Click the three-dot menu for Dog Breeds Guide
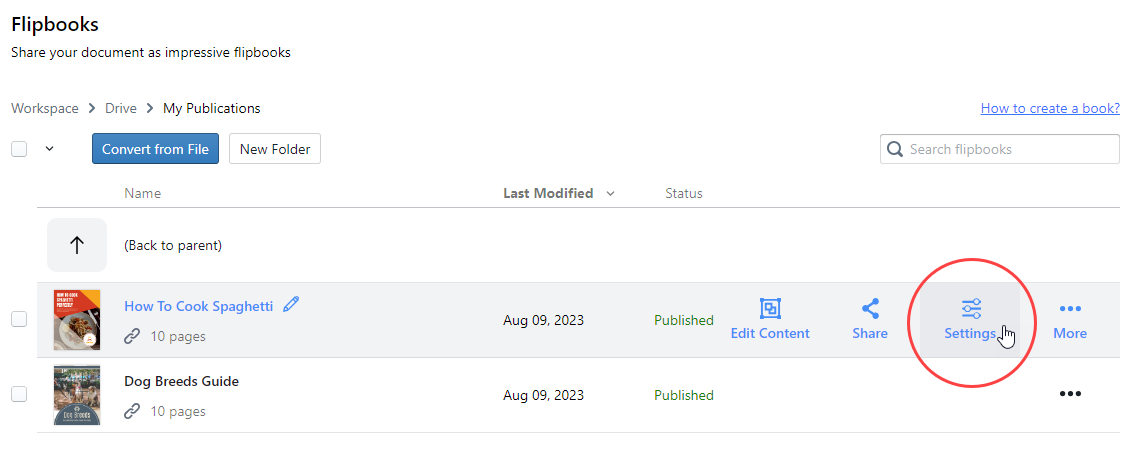The height and width of the screenshot is (458, 1139). point(1070,394)
